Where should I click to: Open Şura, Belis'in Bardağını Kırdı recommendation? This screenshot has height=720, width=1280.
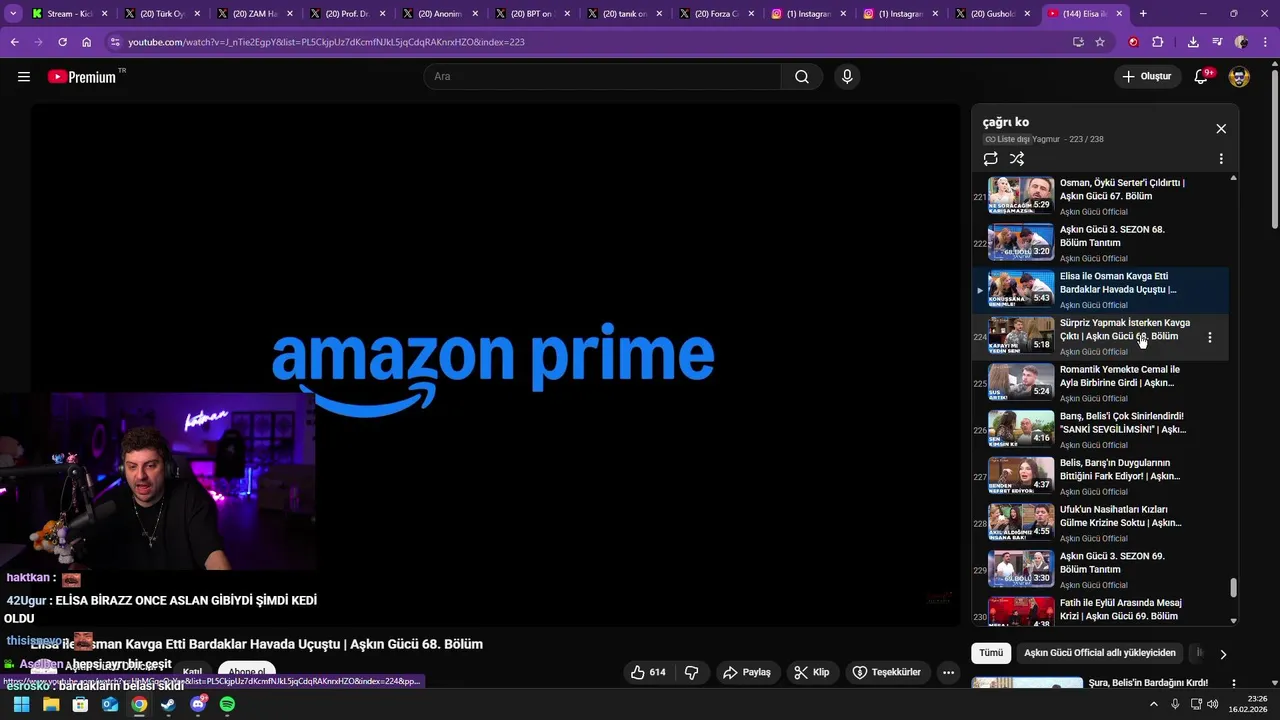(x=1148, y=683)
